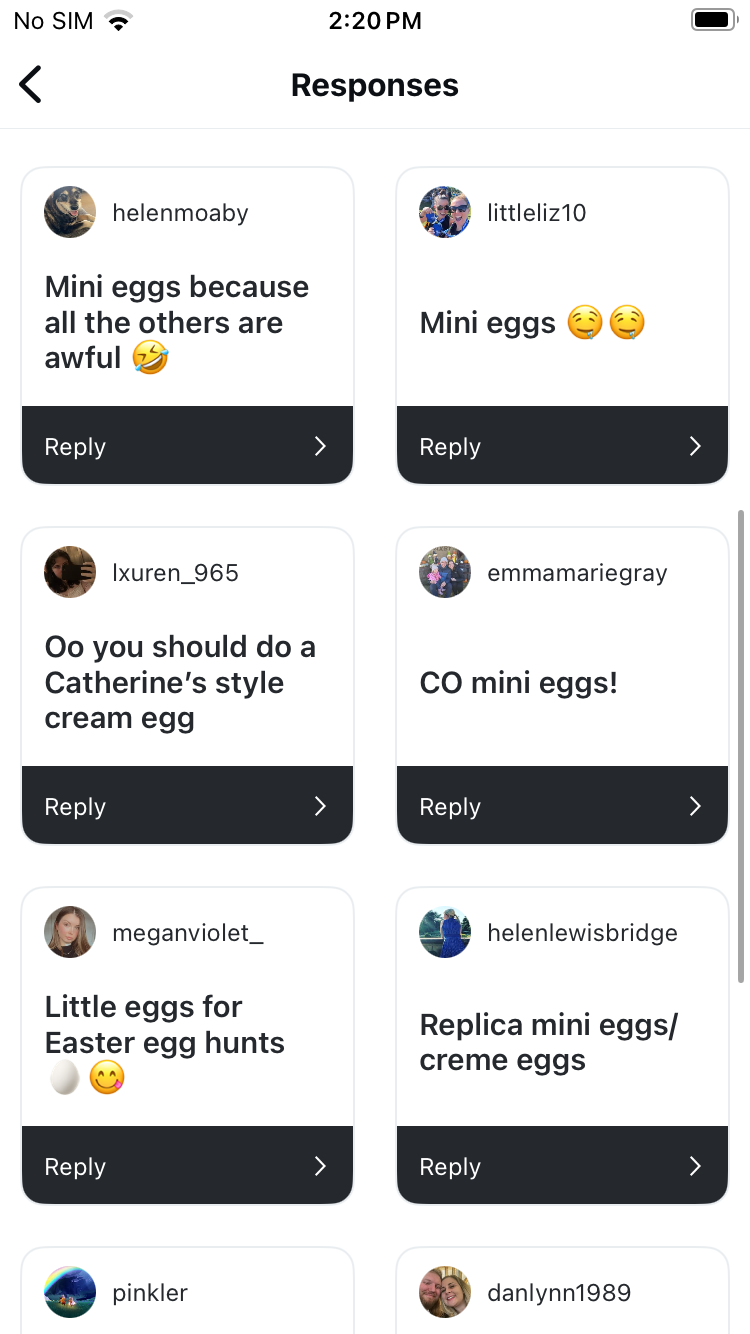
Task: Tap emmamariegray's avatar image
Action: (445, 572)
